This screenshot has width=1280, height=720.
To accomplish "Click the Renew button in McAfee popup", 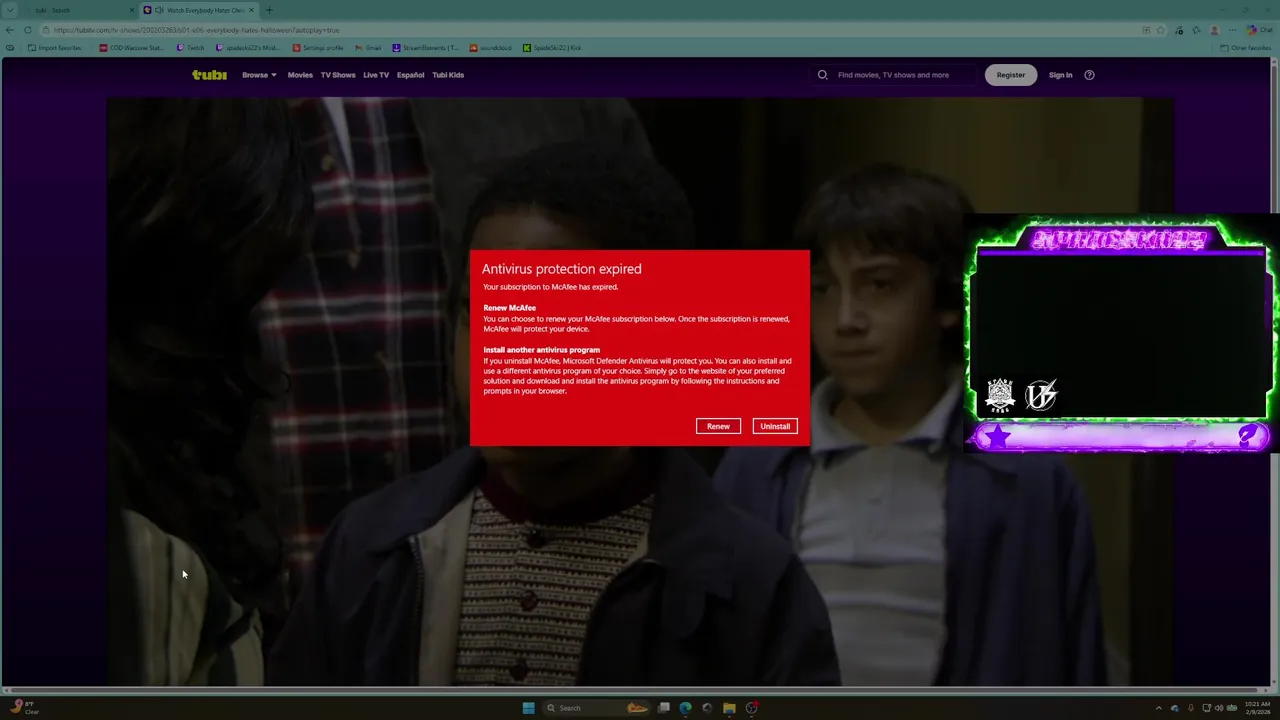I will point(718,426).
